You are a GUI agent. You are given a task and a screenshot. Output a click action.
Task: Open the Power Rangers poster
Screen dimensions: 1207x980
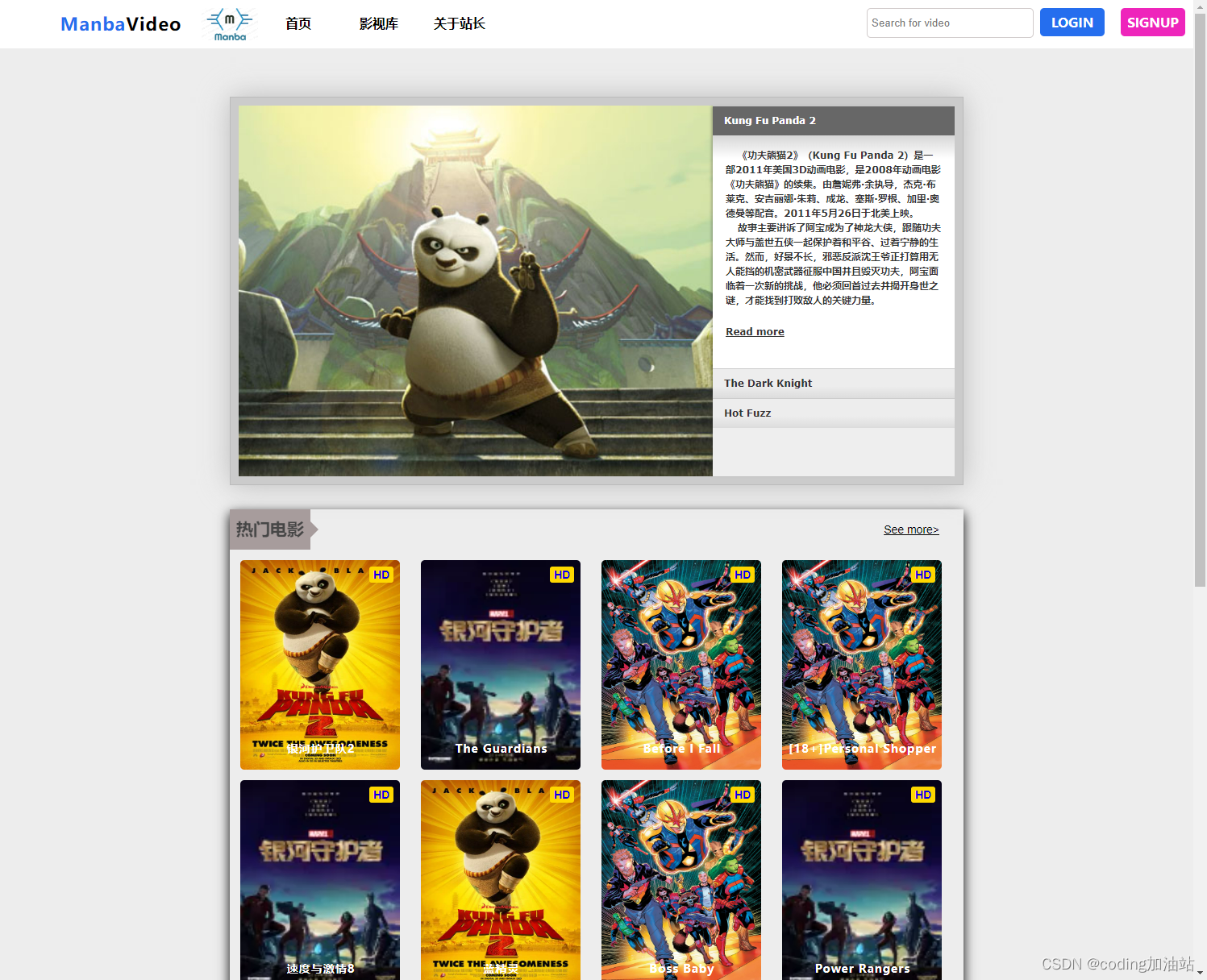tap(862, 880)
